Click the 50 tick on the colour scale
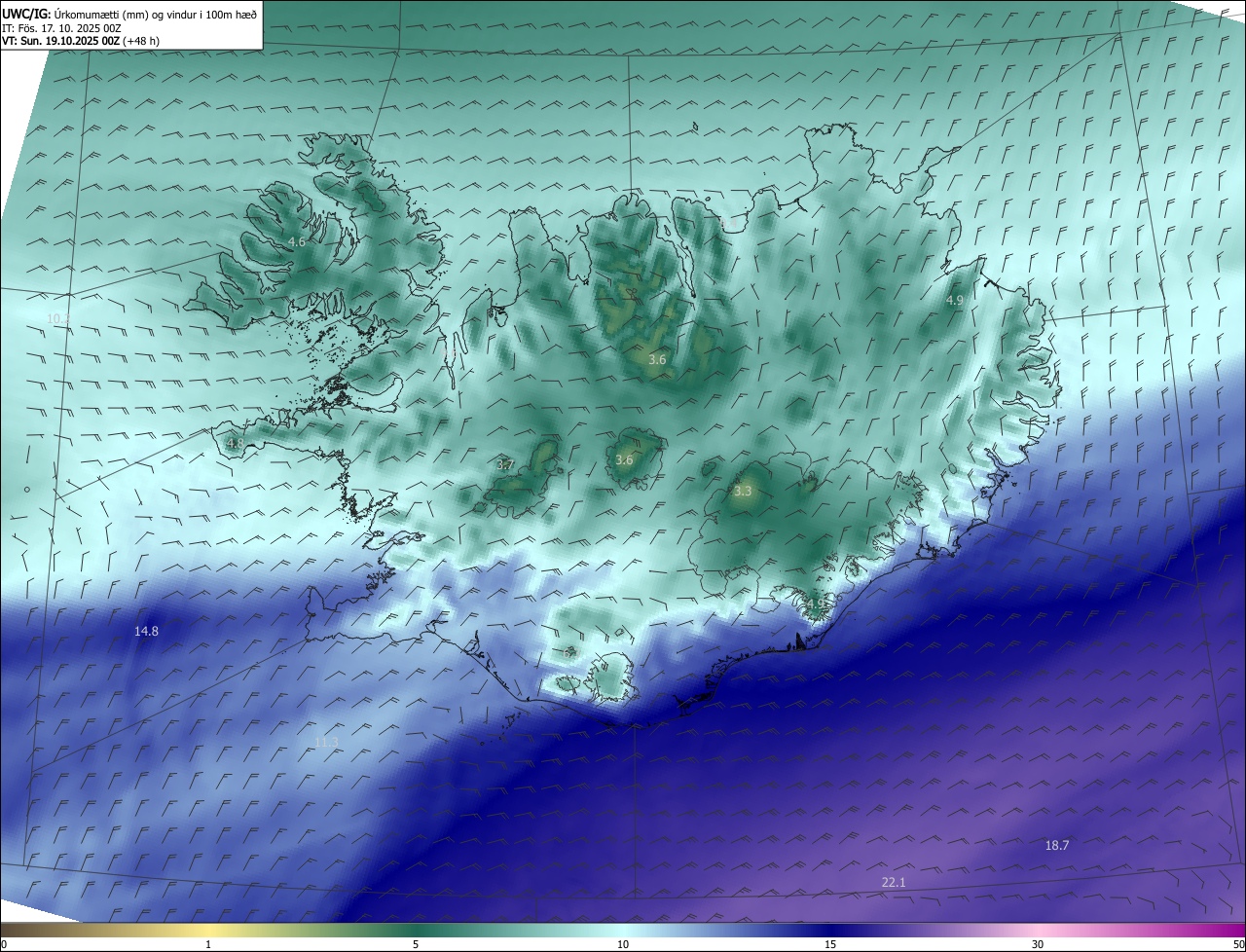 [x=1238, y=944]
